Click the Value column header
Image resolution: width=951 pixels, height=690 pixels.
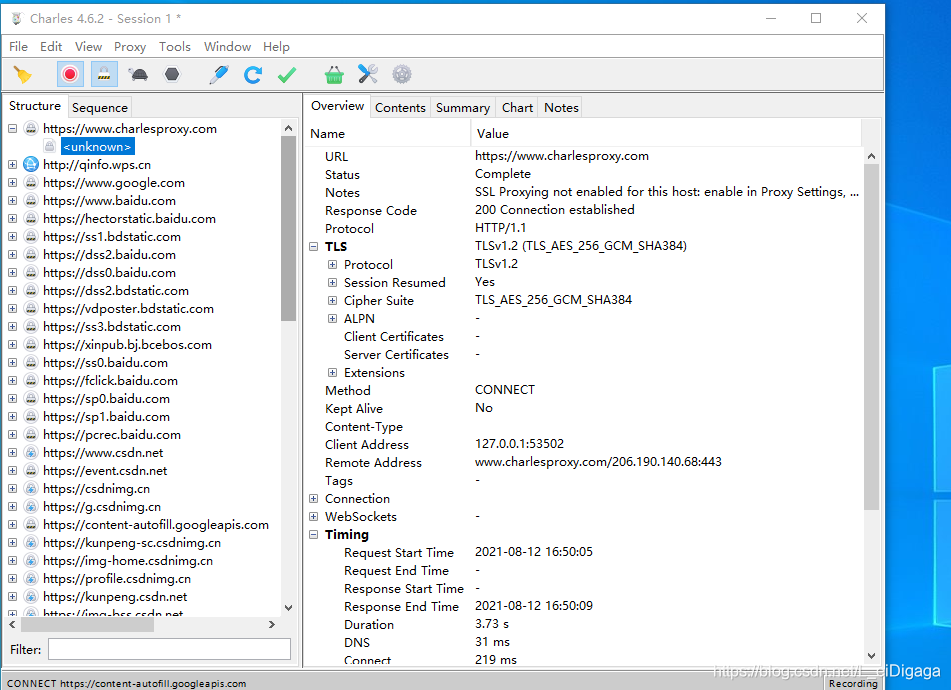(665, 133)
